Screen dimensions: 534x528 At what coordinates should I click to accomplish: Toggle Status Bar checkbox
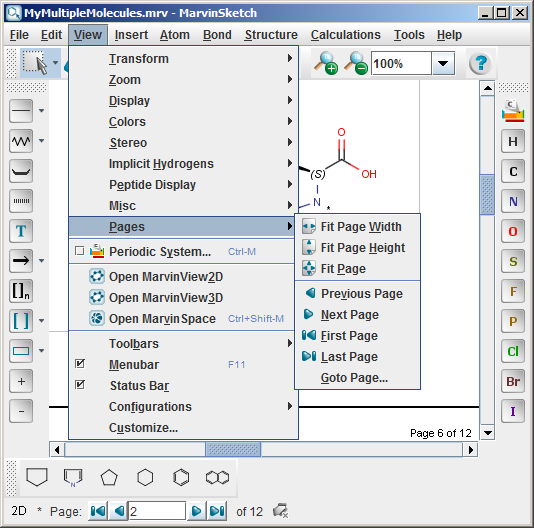79,385
